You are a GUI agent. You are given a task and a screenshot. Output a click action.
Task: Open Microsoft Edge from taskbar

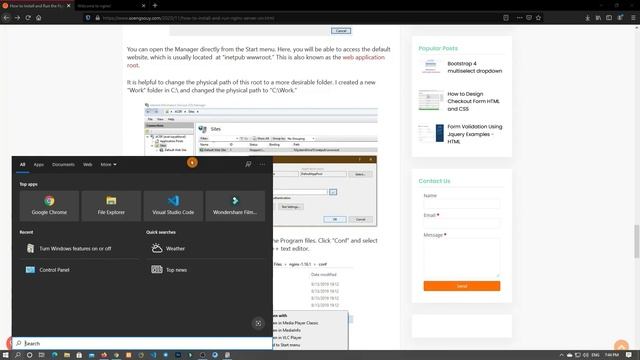coord(54,355)
